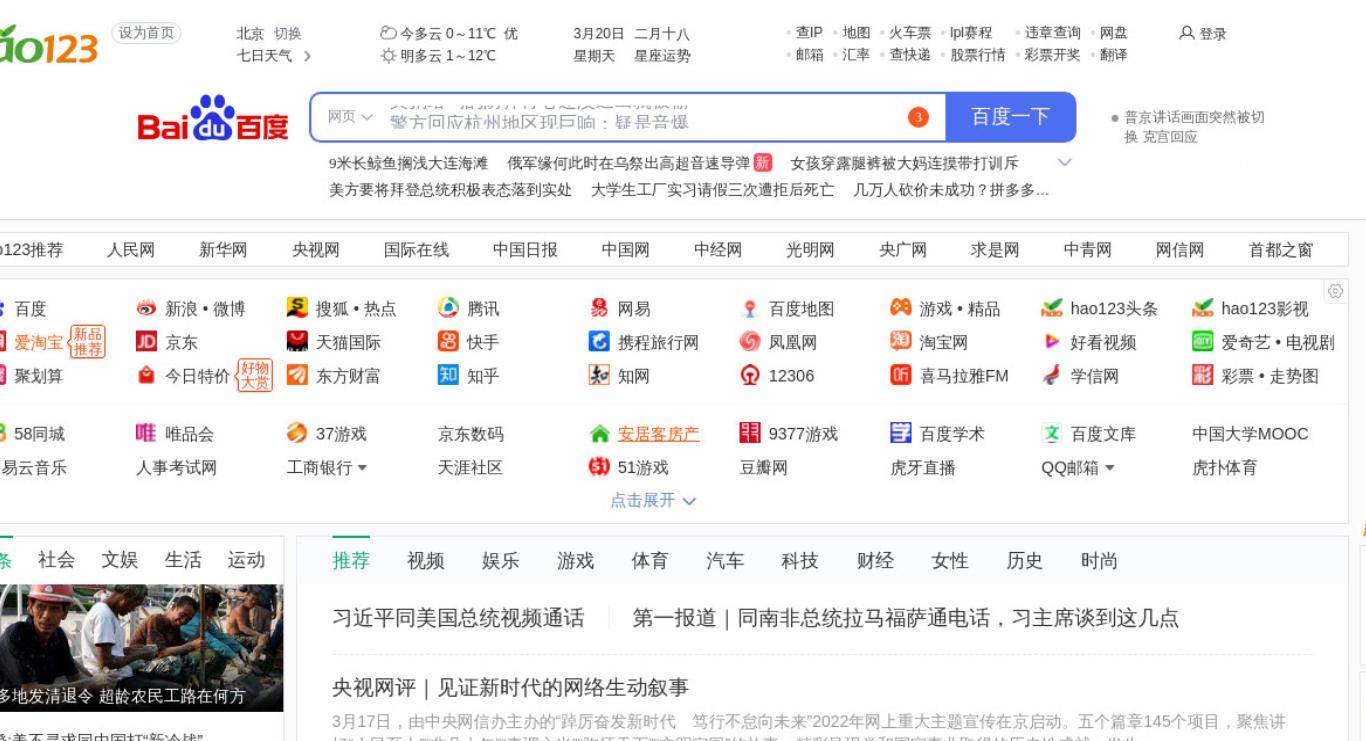Open headline 习近平同美国总统视频通话
This screenshot has width=1366, height=741.
[458, 618]
